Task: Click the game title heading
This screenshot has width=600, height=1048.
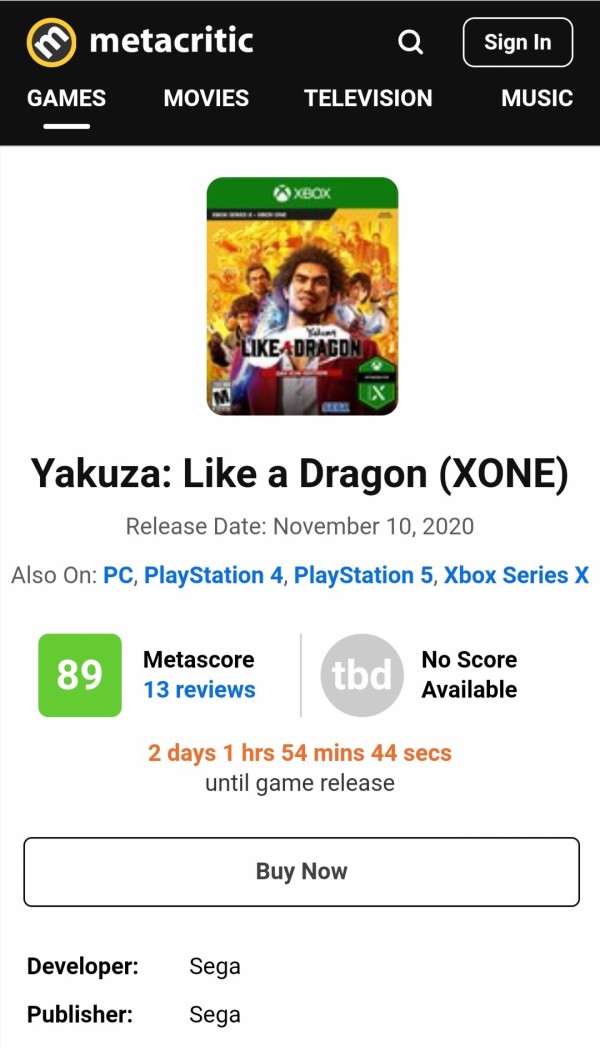Action: click(300, 473)
